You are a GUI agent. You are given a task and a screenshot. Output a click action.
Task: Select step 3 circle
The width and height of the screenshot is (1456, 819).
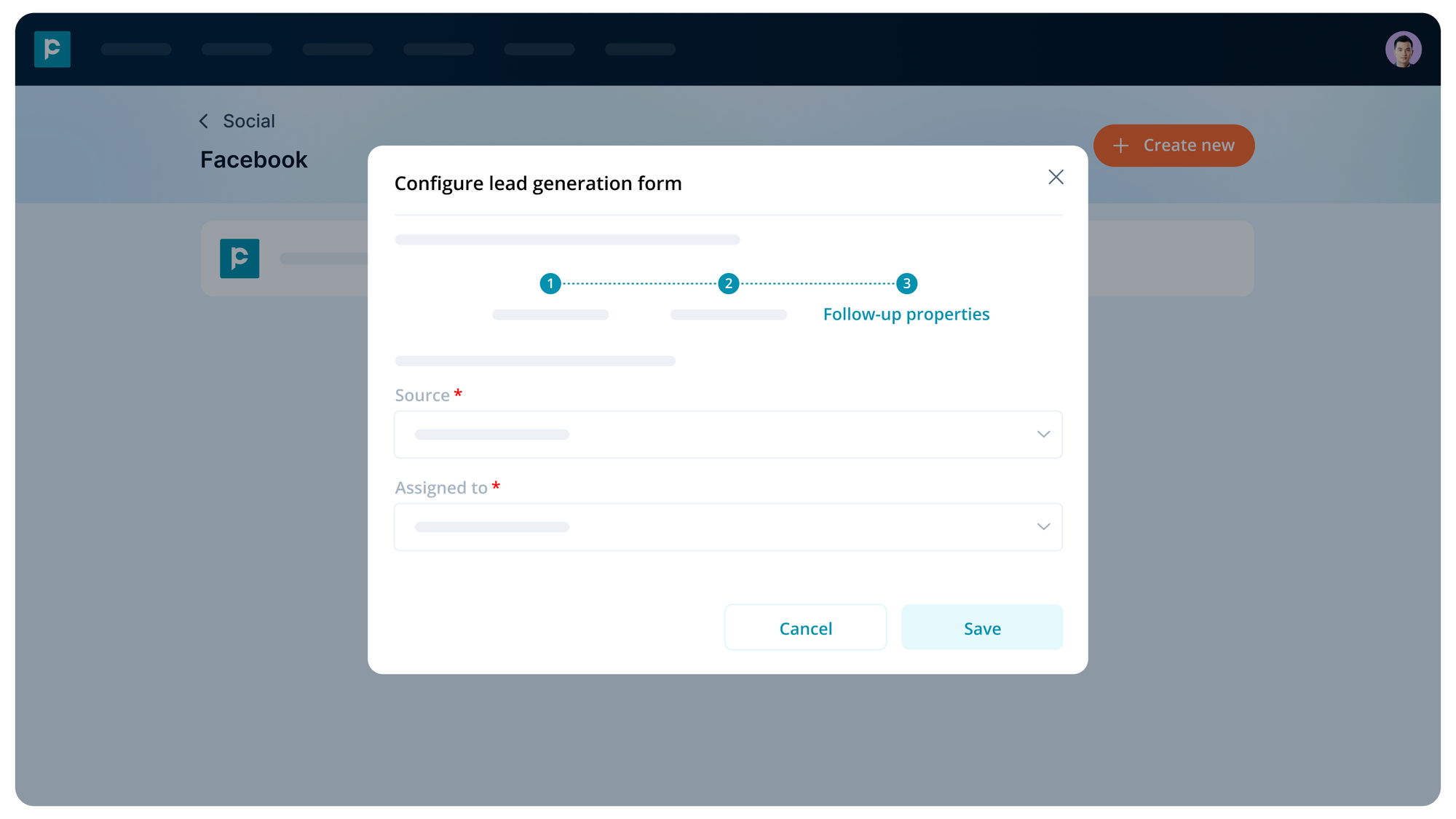[x=906, y=283]
